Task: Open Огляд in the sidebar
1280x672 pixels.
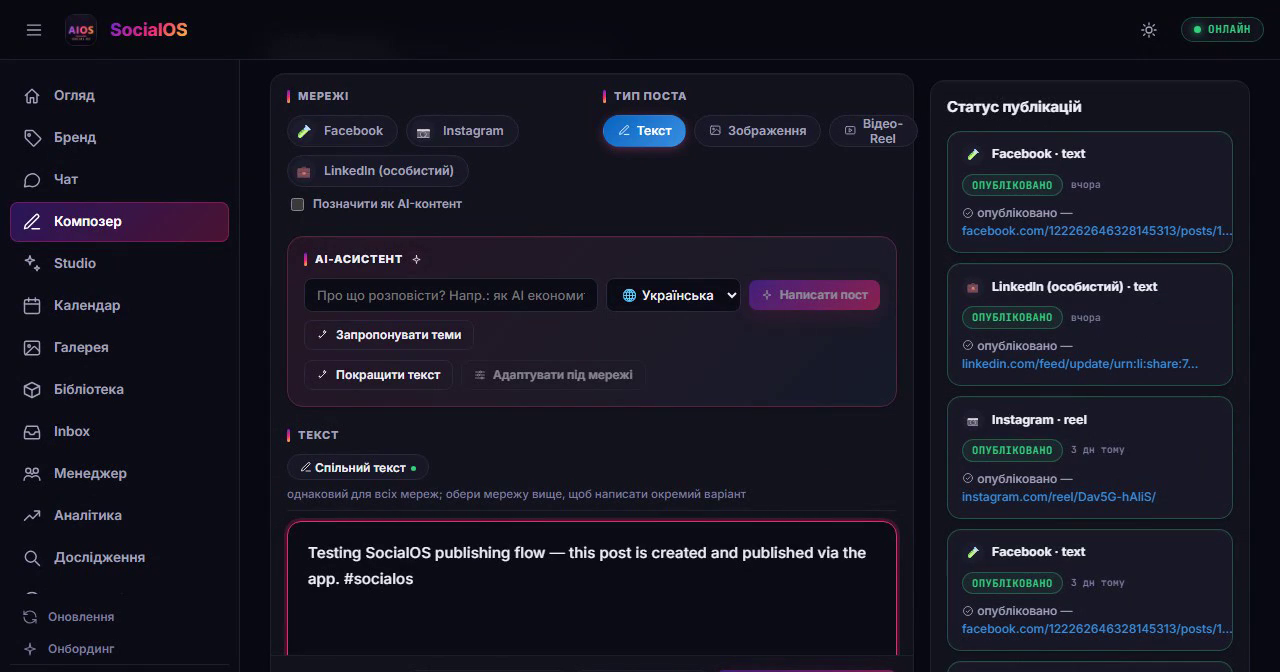Action: coord(120,95)
